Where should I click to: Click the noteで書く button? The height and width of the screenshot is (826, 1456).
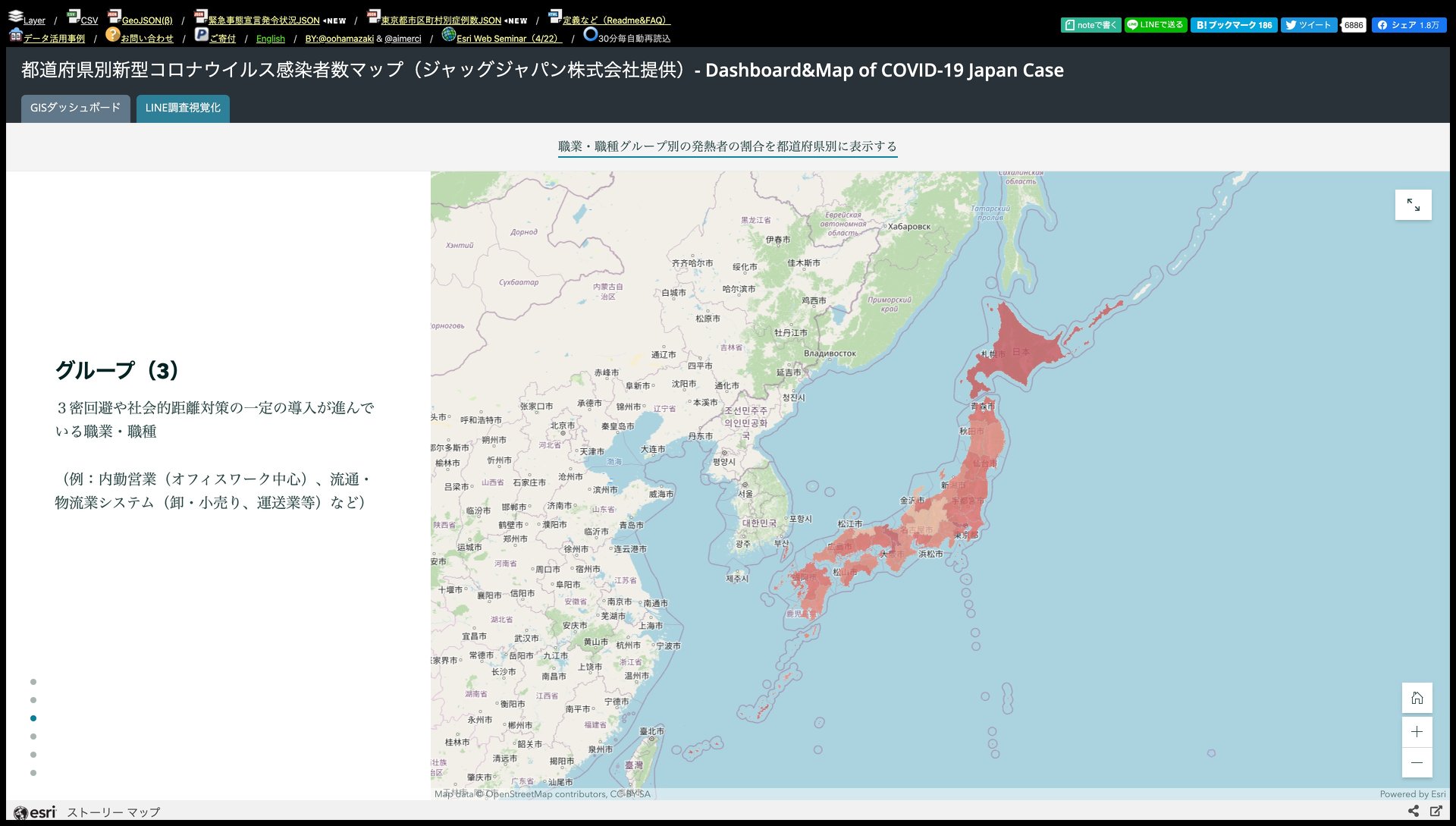click(1090, 25)
